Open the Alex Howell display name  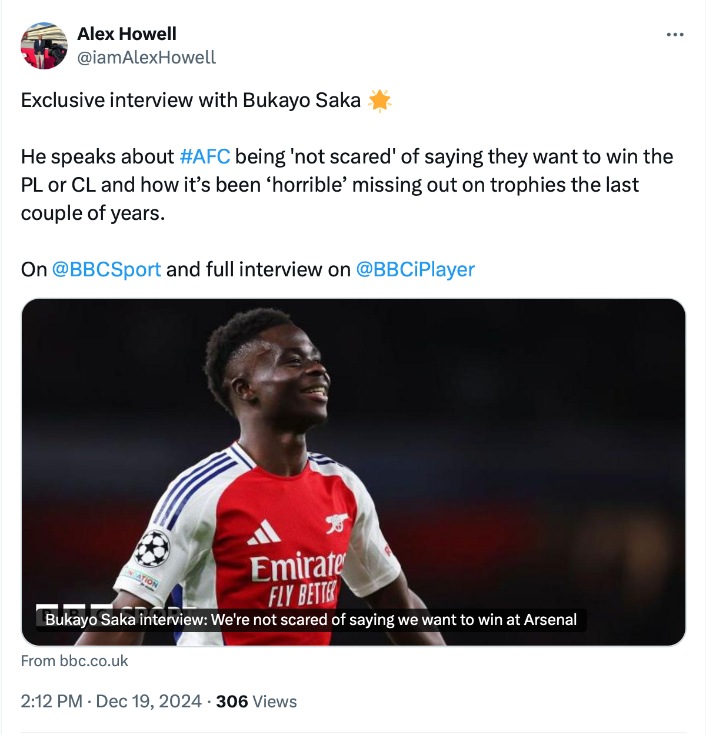tap(127, 35)
